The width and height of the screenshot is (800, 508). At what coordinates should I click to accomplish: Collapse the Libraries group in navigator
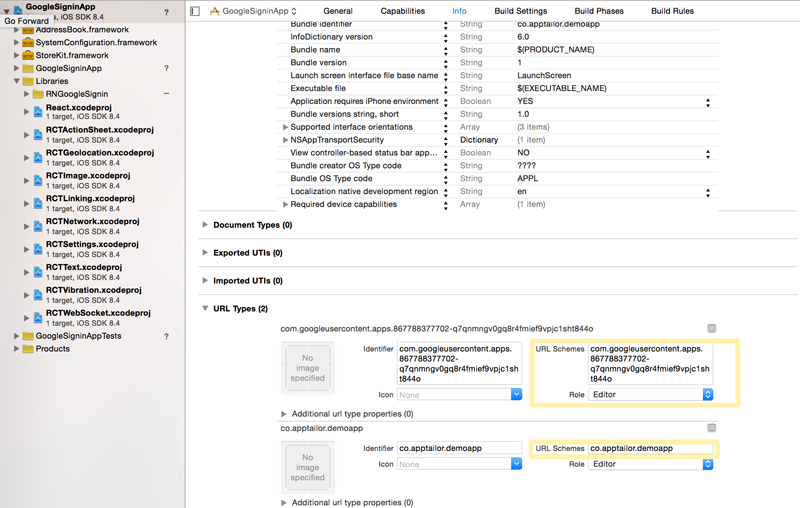(x=16, y=81)
